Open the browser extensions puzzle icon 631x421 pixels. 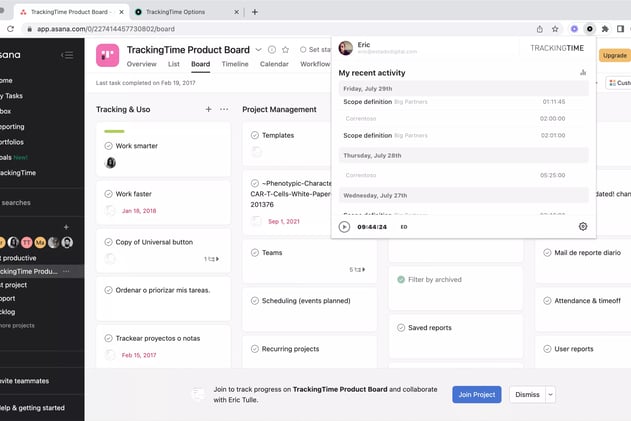[605, 29]
